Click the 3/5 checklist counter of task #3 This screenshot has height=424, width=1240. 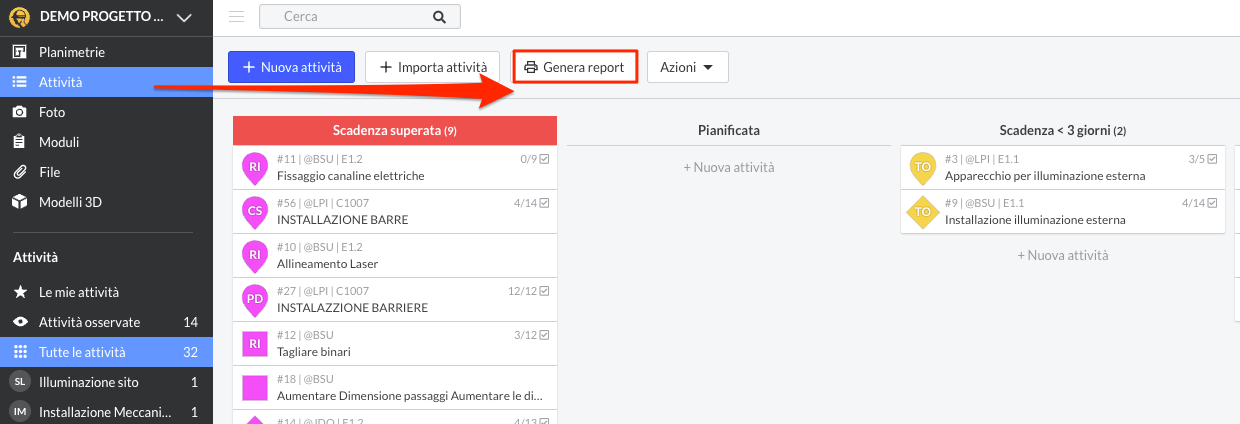click(1202, 158)
